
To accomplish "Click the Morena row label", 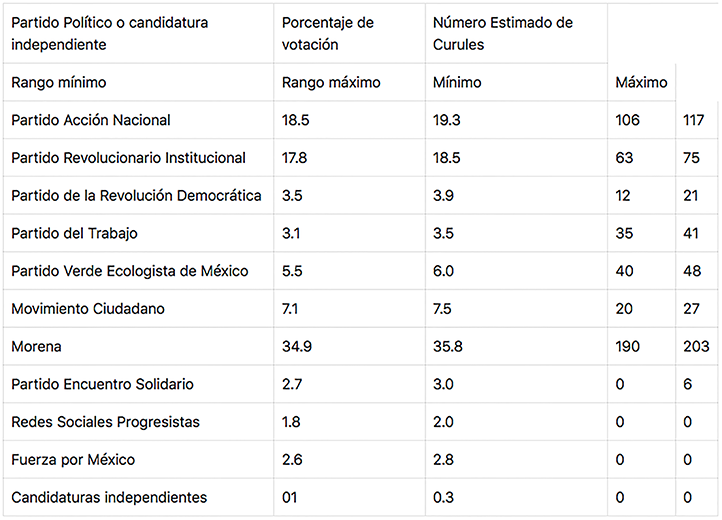I will pos(36,347).
